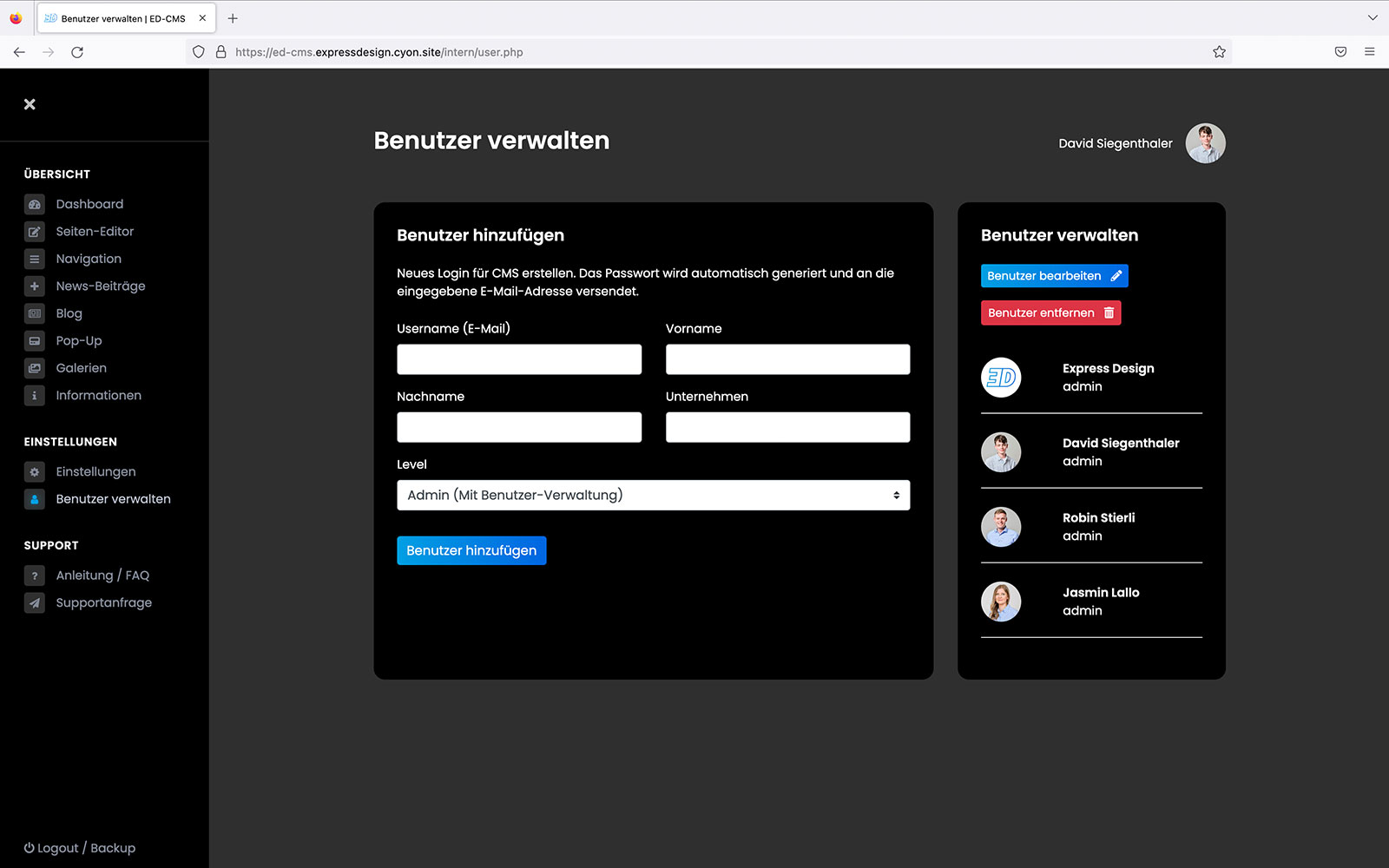The image size is (1389, 868).
Task: Click the Informationen info icon
Action: [x=35, y=396]
